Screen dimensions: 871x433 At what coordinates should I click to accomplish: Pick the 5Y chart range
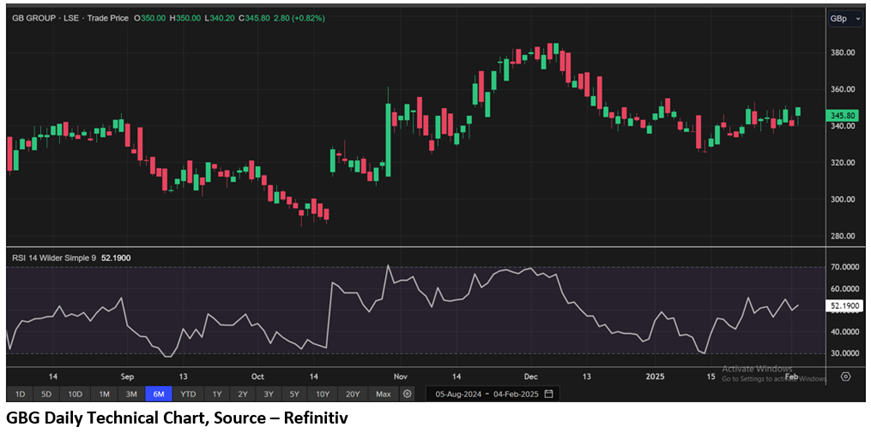point(294,394)
